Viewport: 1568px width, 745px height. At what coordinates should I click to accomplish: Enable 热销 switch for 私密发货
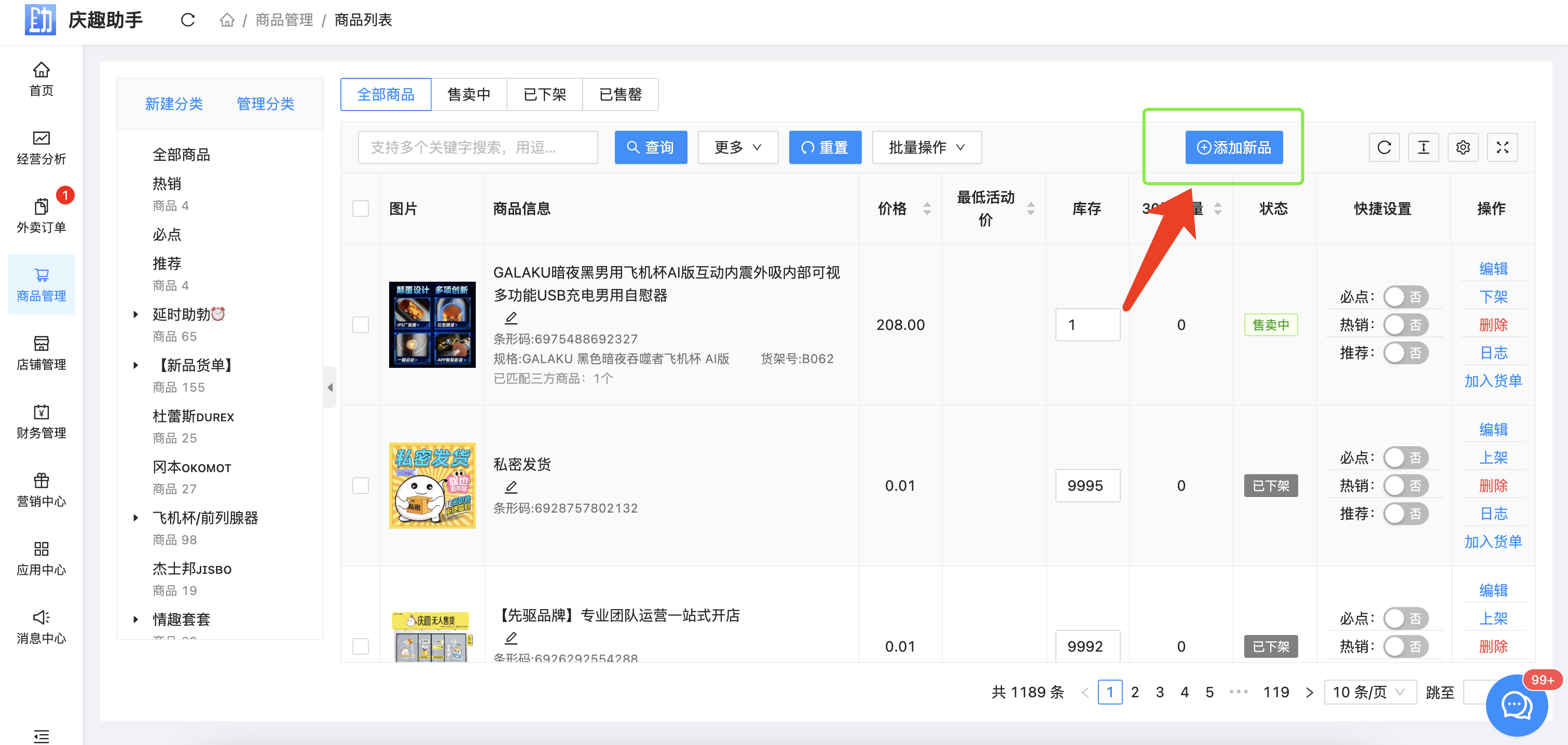pos(1405,486)
